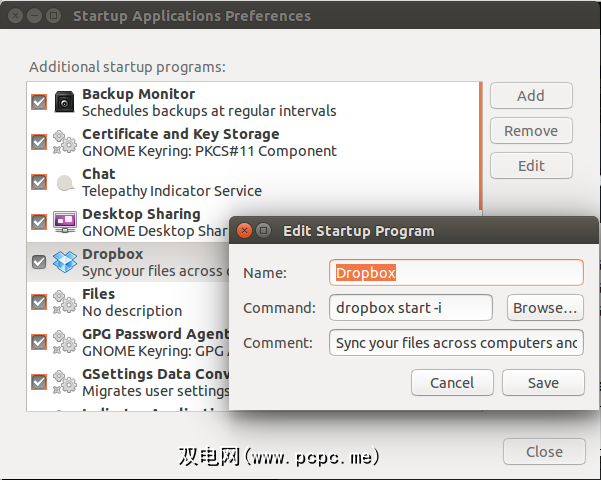
Task: Click the Certificate and Key Storage gears icon
Action: click(x=65, y=142)
